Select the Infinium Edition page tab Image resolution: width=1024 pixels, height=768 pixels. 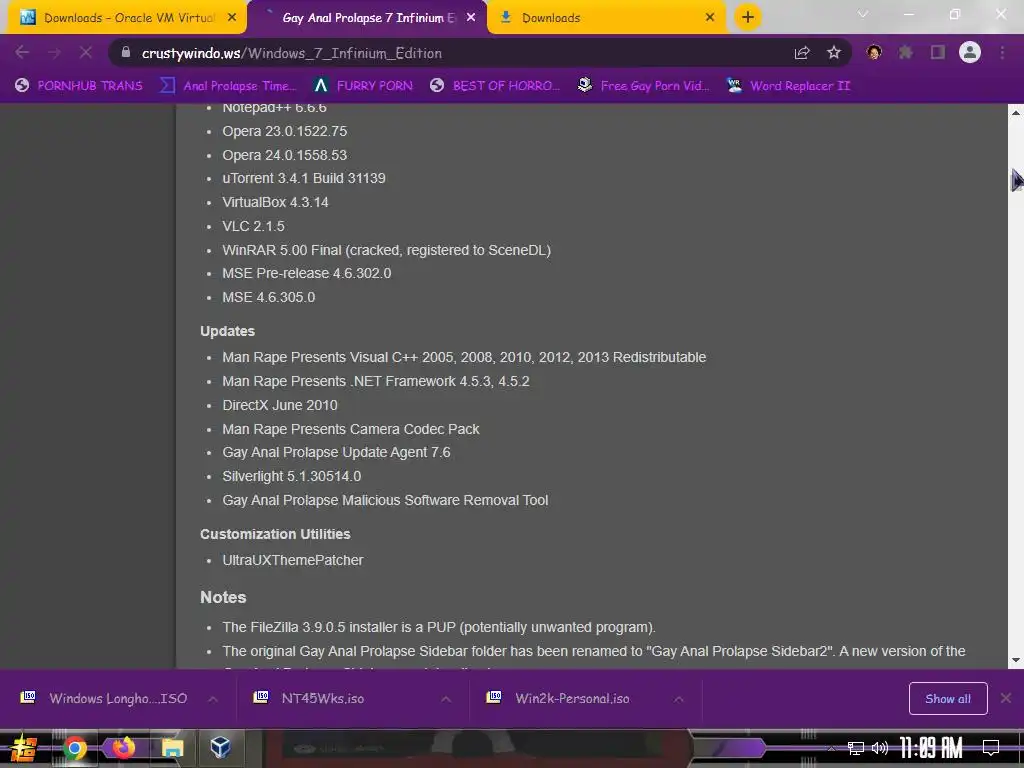(x=366, y=18)
